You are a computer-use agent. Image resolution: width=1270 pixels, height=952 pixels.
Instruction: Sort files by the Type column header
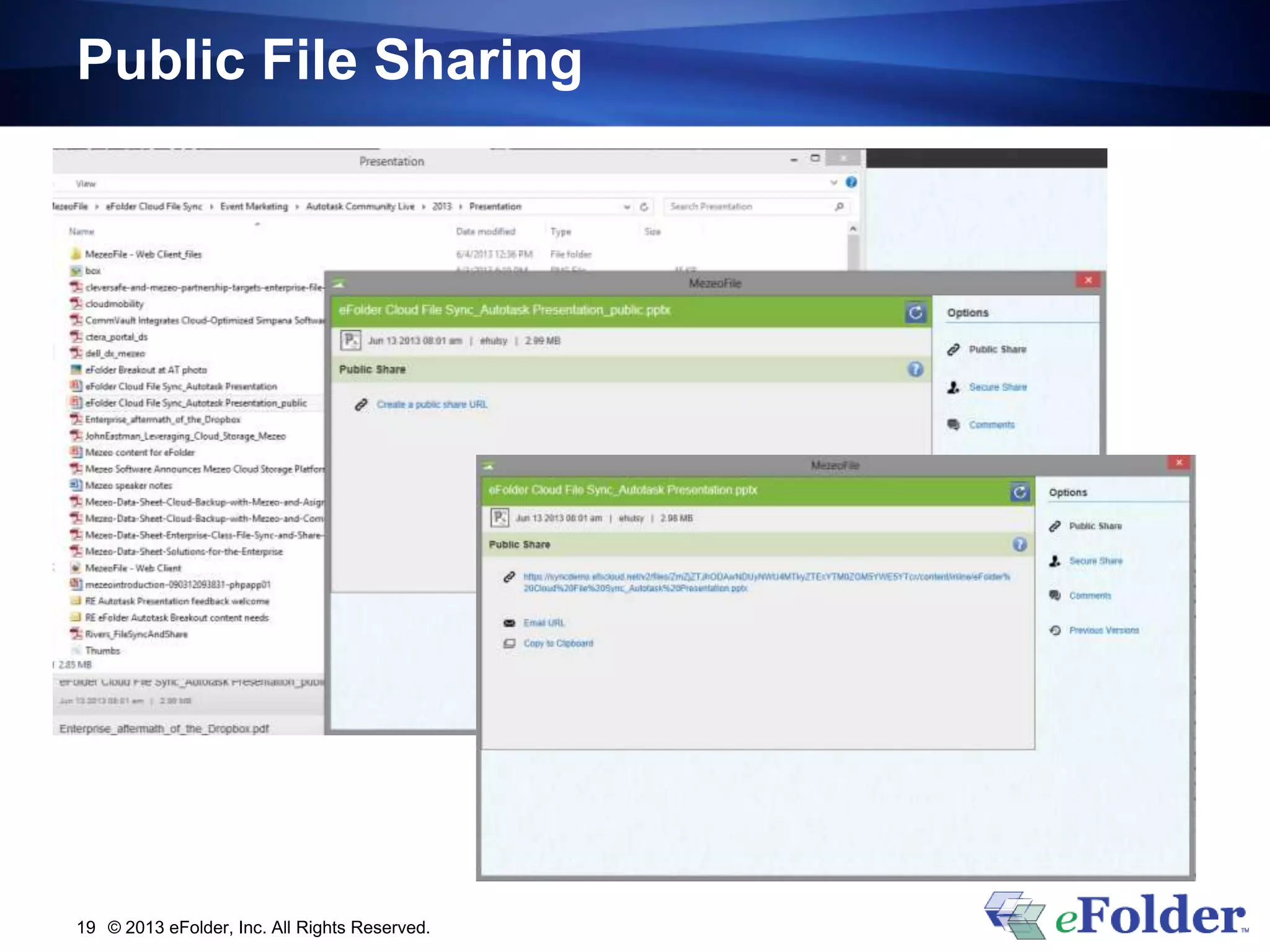pyautogui.click(x=561, y=232)
